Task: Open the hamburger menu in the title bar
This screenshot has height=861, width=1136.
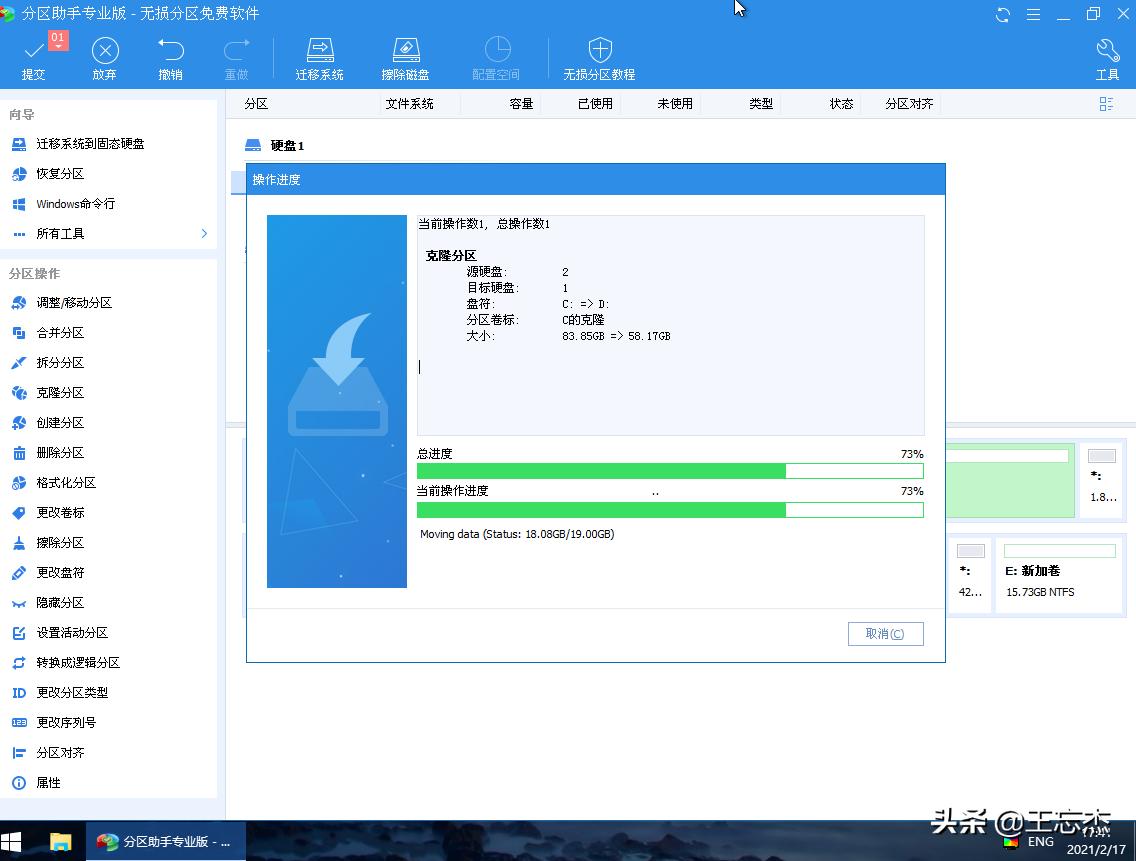Action: 1033,14
